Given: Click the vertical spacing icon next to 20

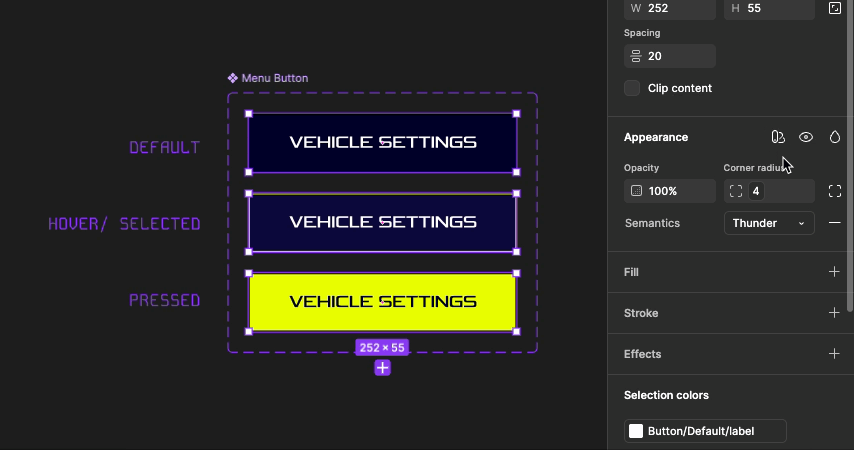Looking at the screenshot, I should (636, 56).
